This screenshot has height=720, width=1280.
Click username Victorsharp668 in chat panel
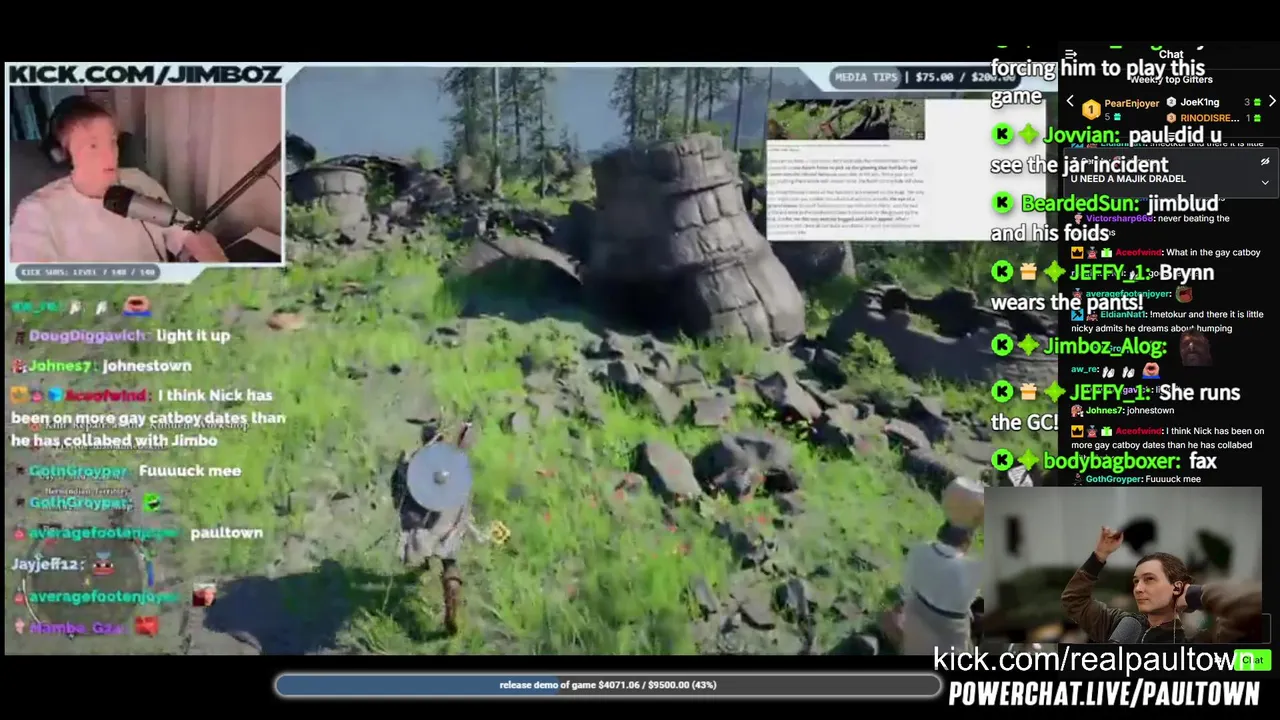coord(1120,218)
